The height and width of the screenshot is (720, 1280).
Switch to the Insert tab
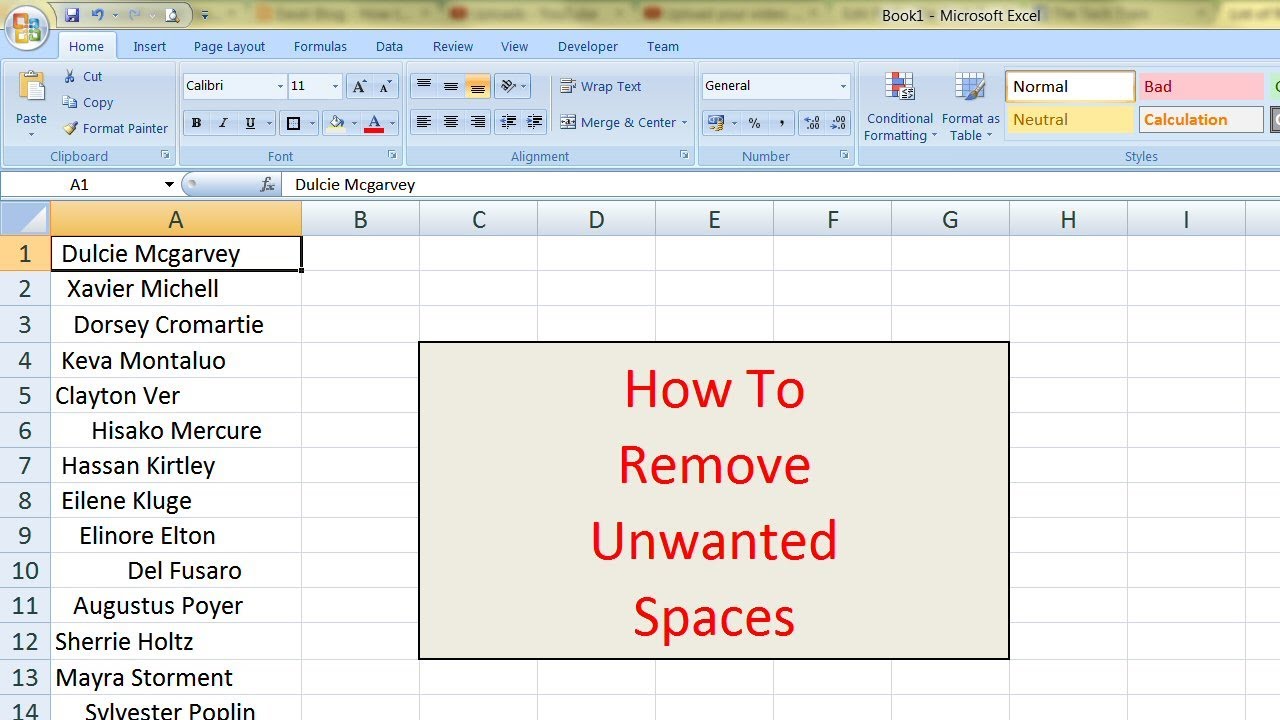click(150, 46)
